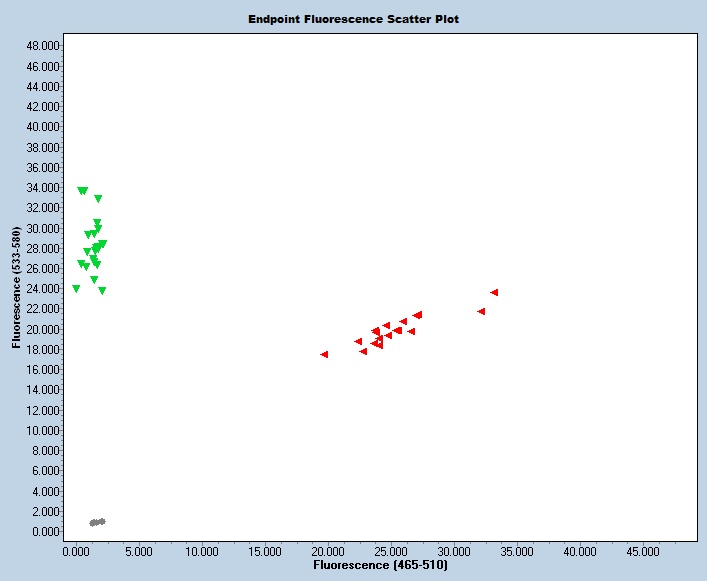
Task: Select the topmost green triangle pair
Action: (x=82, y=190)
